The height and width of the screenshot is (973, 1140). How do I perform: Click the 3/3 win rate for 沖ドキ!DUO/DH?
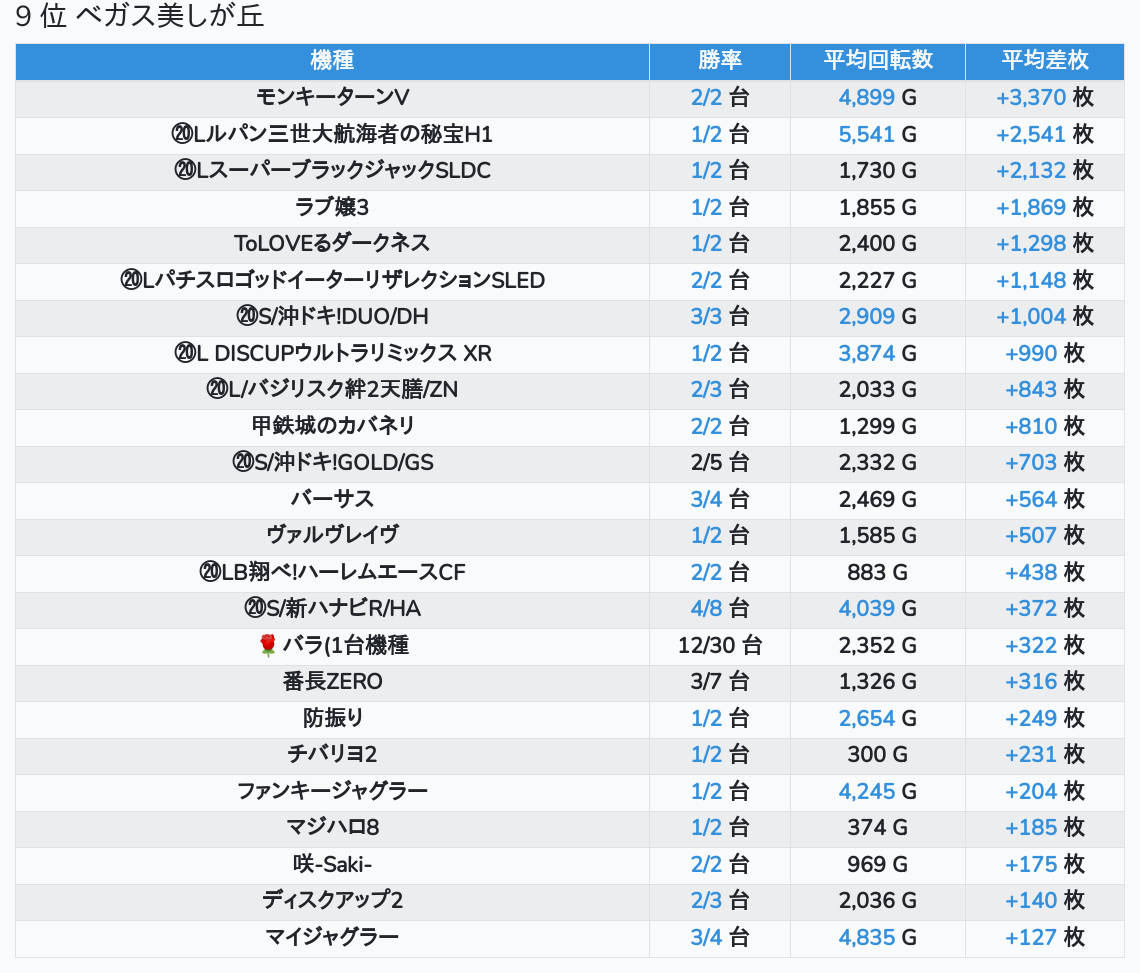coord(706,316)
